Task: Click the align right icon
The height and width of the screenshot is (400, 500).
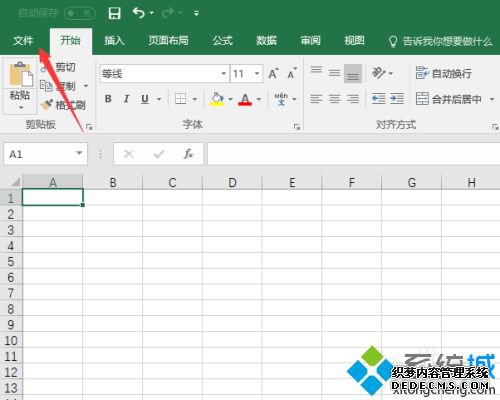Action: click(353, 99)
